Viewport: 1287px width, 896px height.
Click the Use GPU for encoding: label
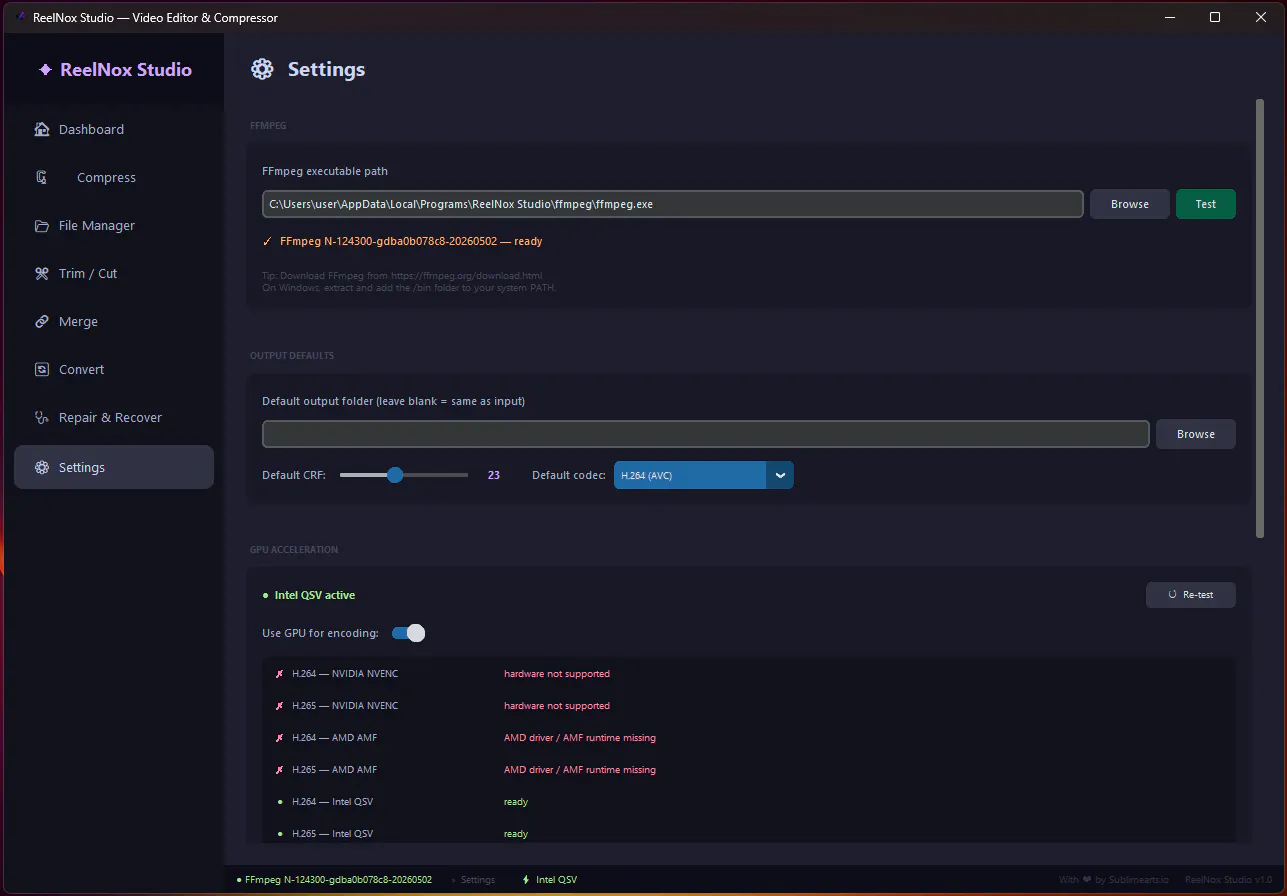tap(320, 633)
